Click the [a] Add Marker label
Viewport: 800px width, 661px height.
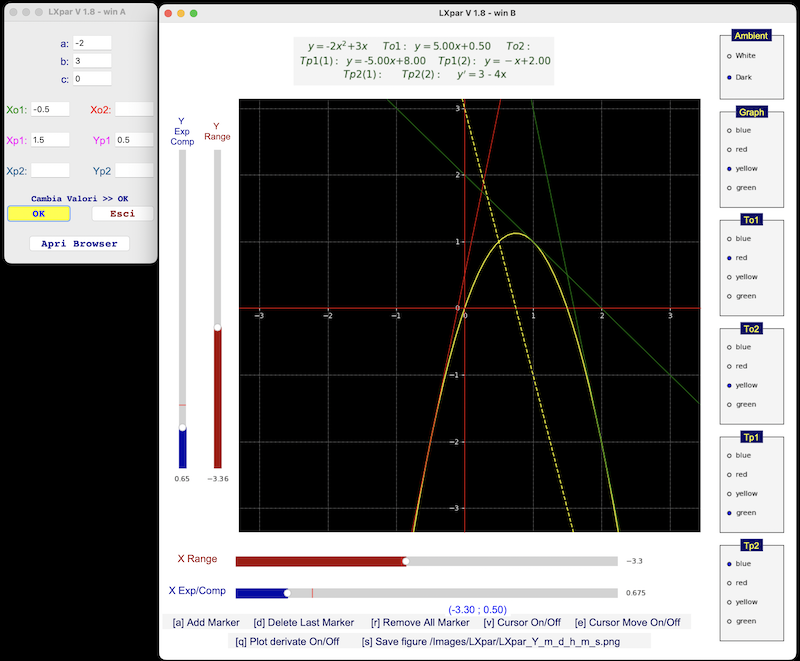206,623
